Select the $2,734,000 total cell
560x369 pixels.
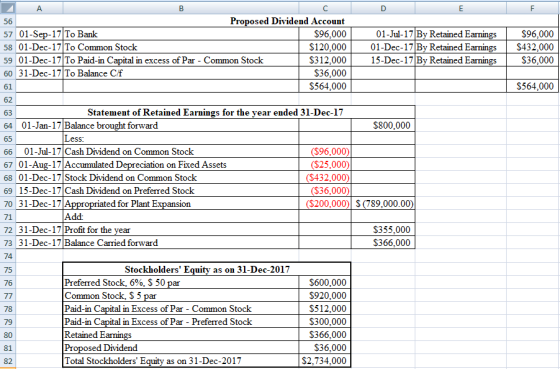[x=325, y=361]
